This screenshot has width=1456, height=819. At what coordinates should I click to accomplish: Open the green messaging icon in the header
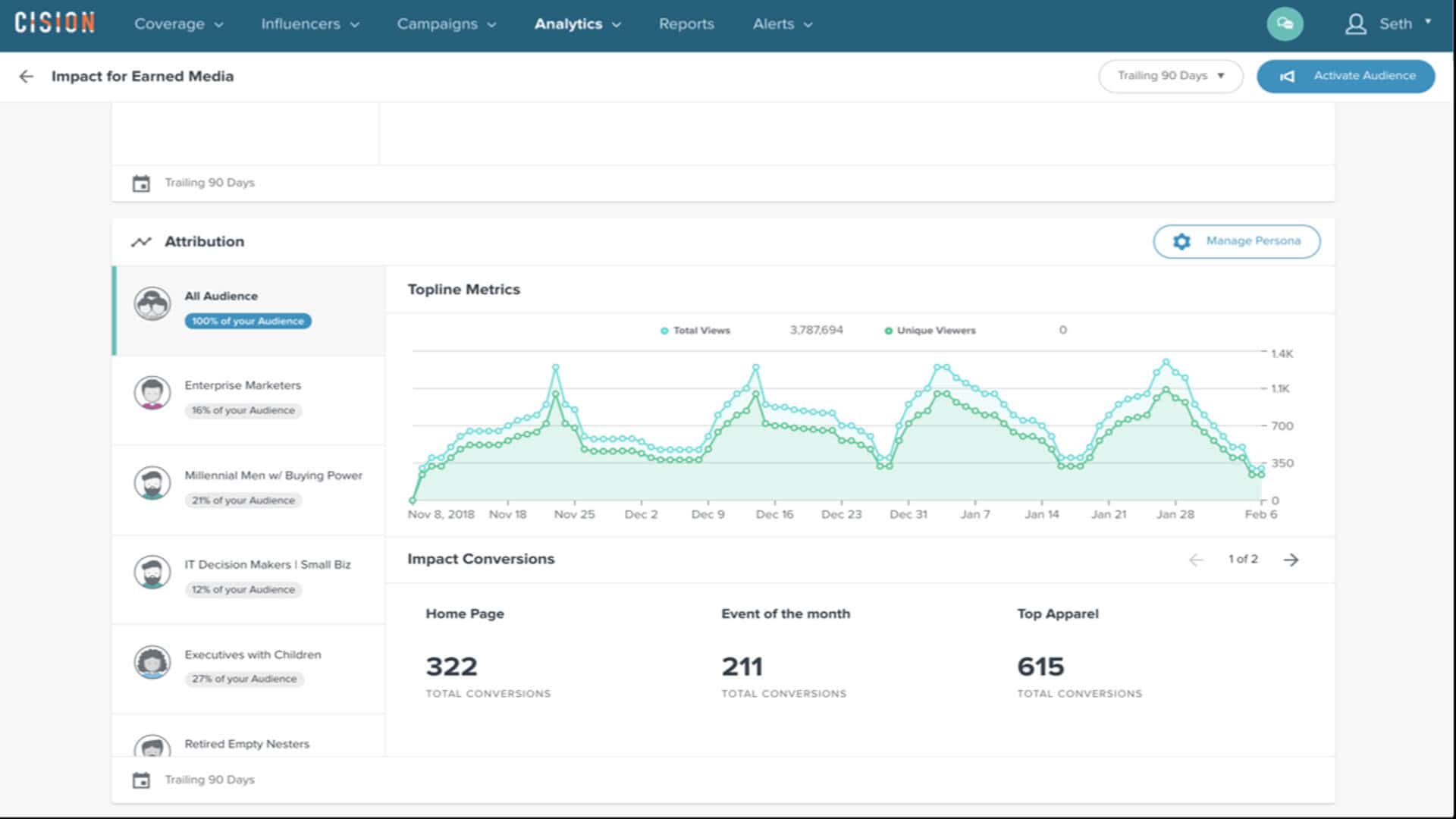(x=1286, y=24)
